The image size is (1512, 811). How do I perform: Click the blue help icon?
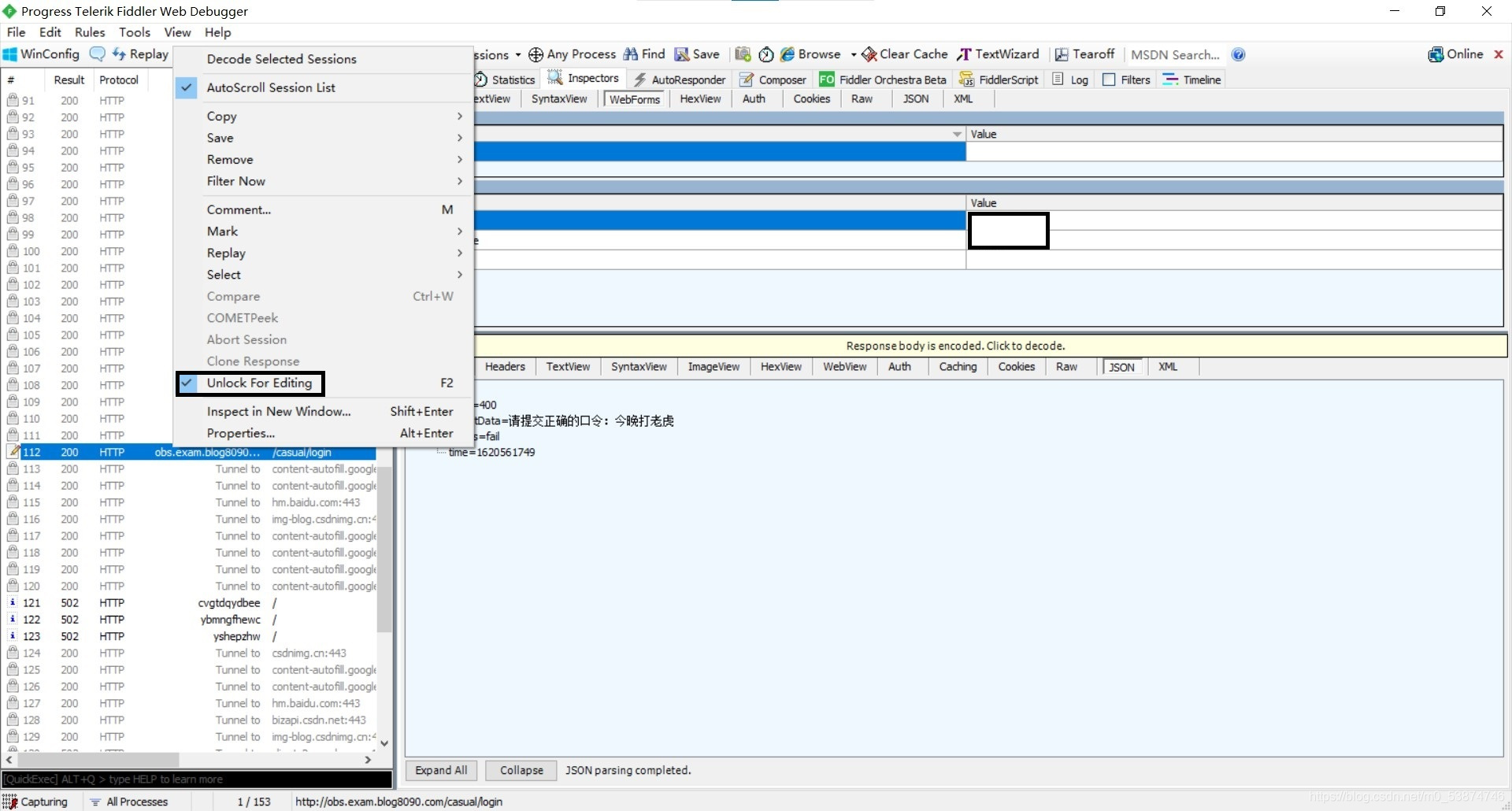coord(1239,54)
